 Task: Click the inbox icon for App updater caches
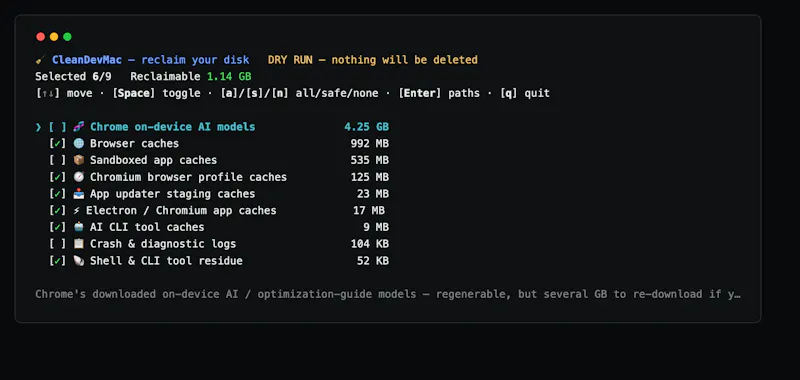coord(79,194)
